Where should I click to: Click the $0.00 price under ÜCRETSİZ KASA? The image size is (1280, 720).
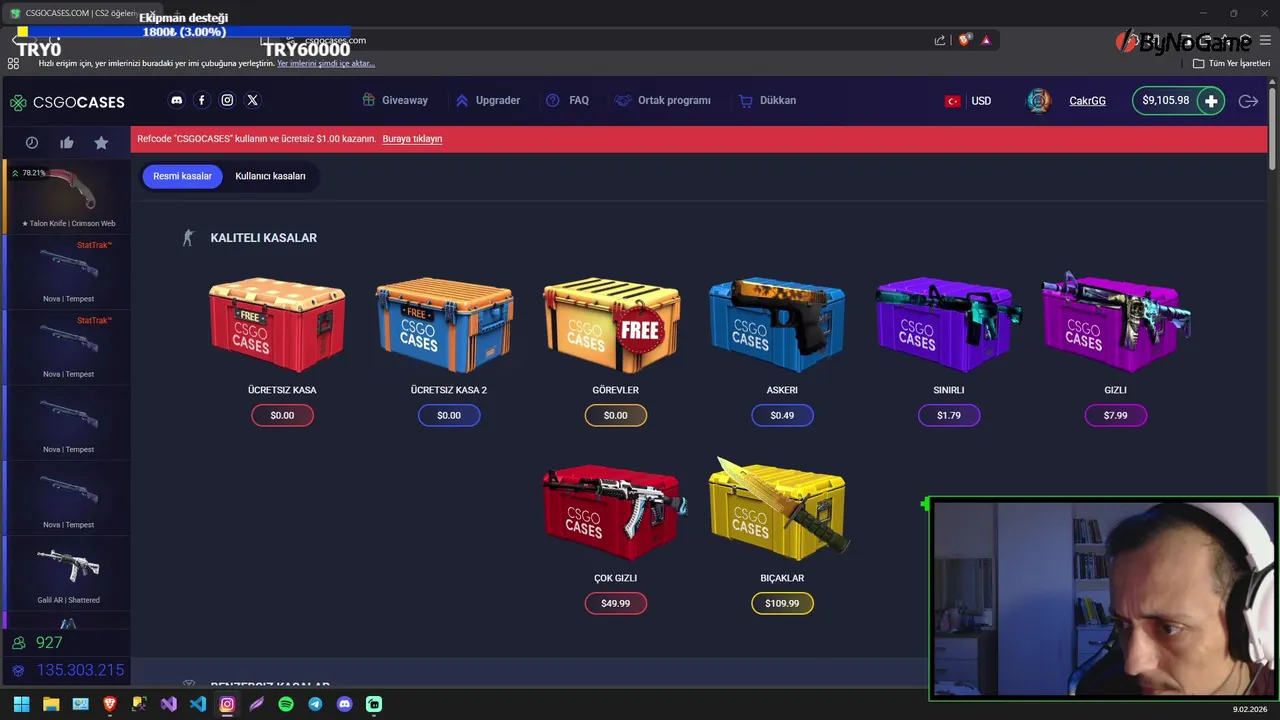(x=282, y=415)
